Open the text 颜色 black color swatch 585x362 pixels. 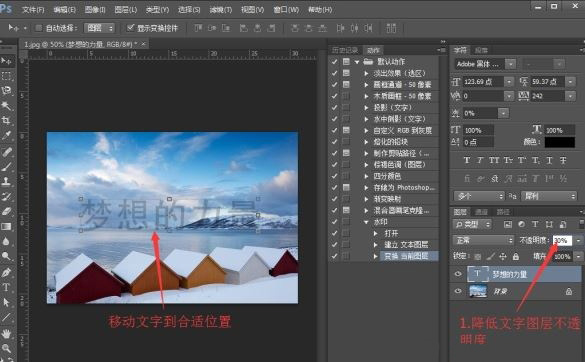559,142
